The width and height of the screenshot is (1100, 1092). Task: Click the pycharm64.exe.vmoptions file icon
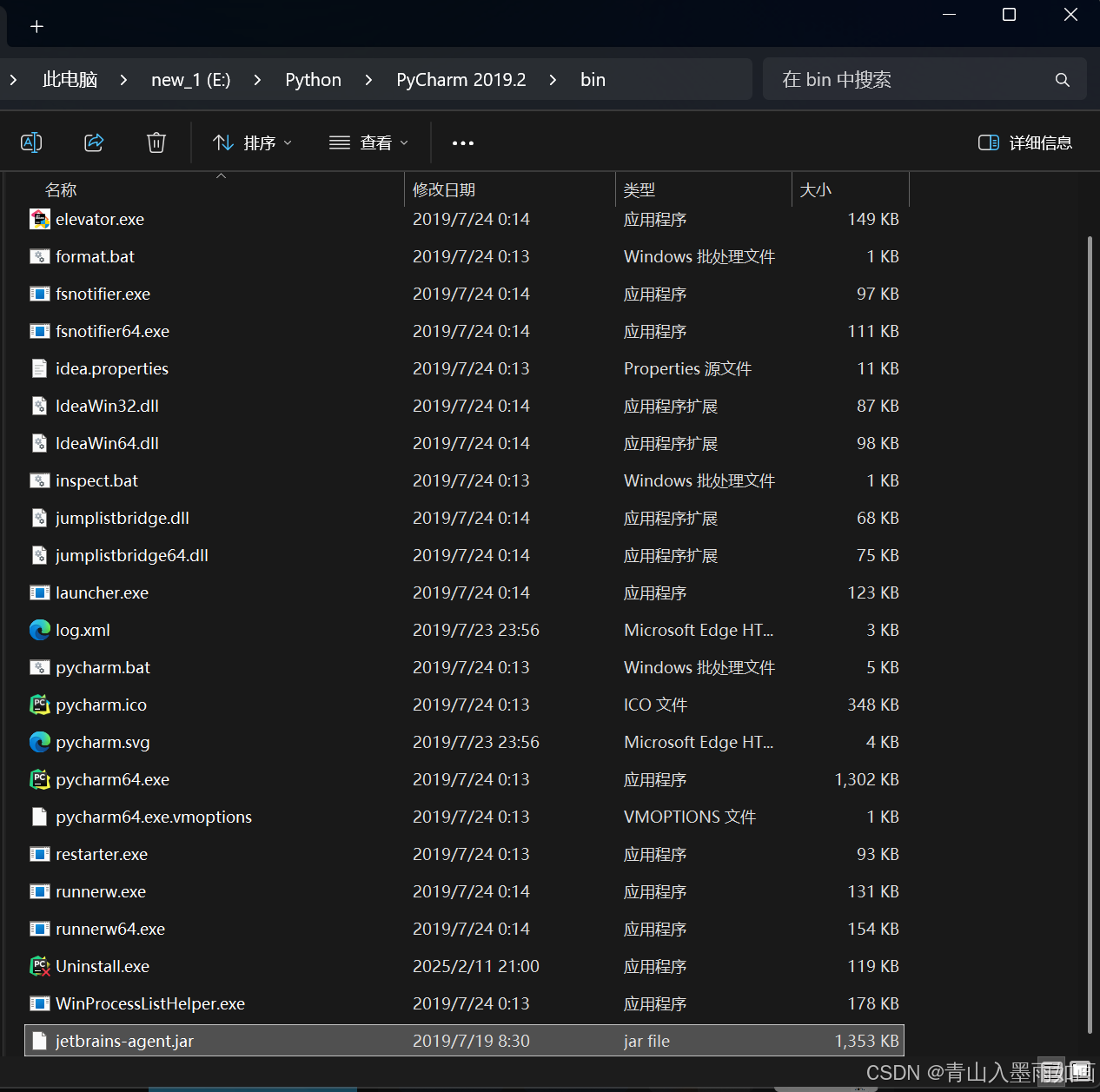click(x=40, y=817)
